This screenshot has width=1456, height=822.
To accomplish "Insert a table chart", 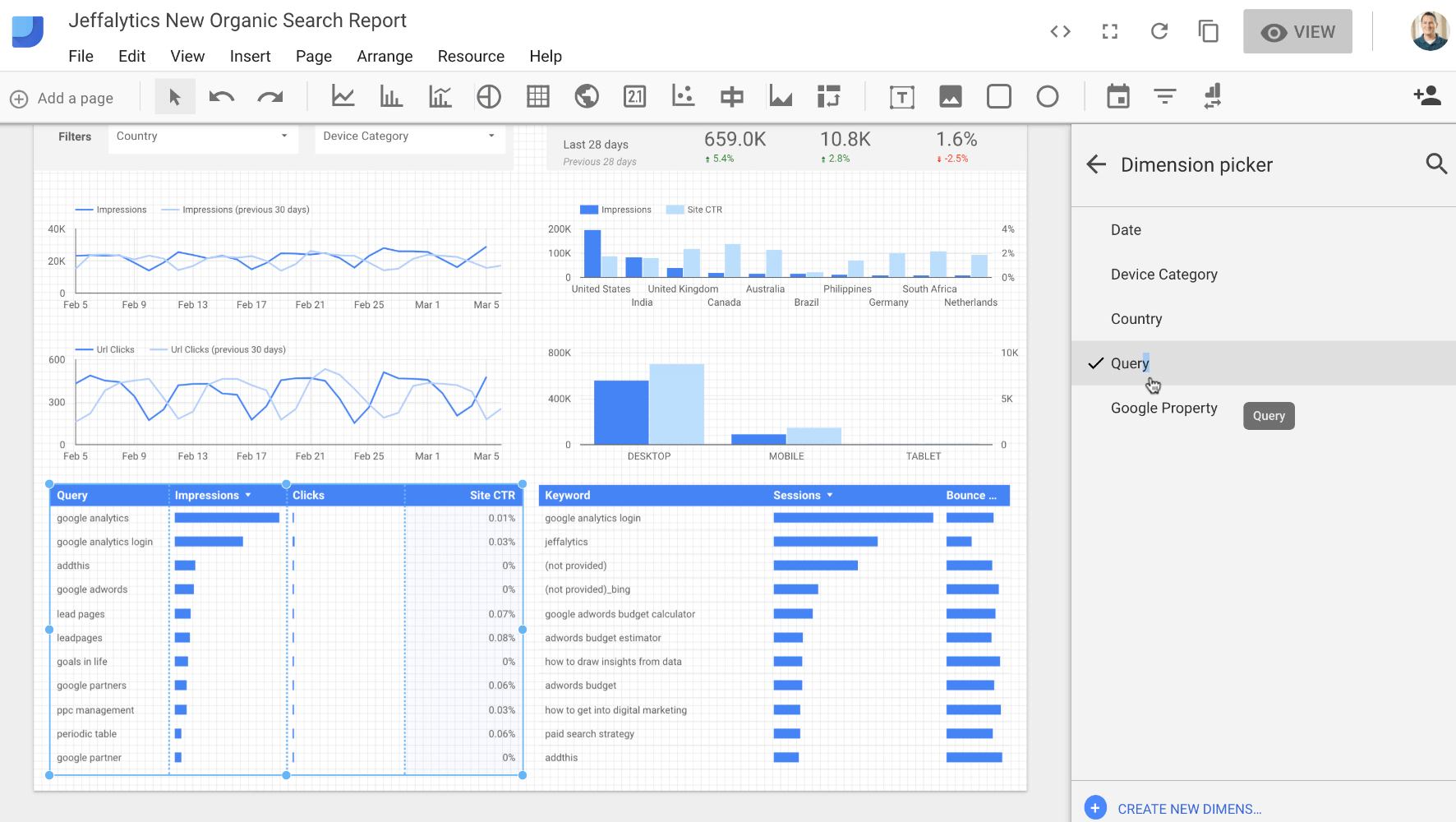I will tap(538, 96).
